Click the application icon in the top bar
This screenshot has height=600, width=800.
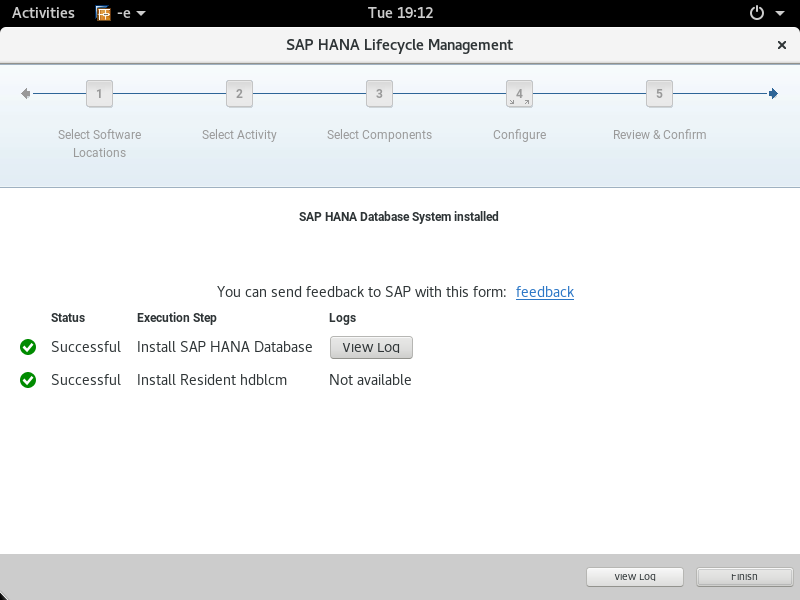click(103, 13)
